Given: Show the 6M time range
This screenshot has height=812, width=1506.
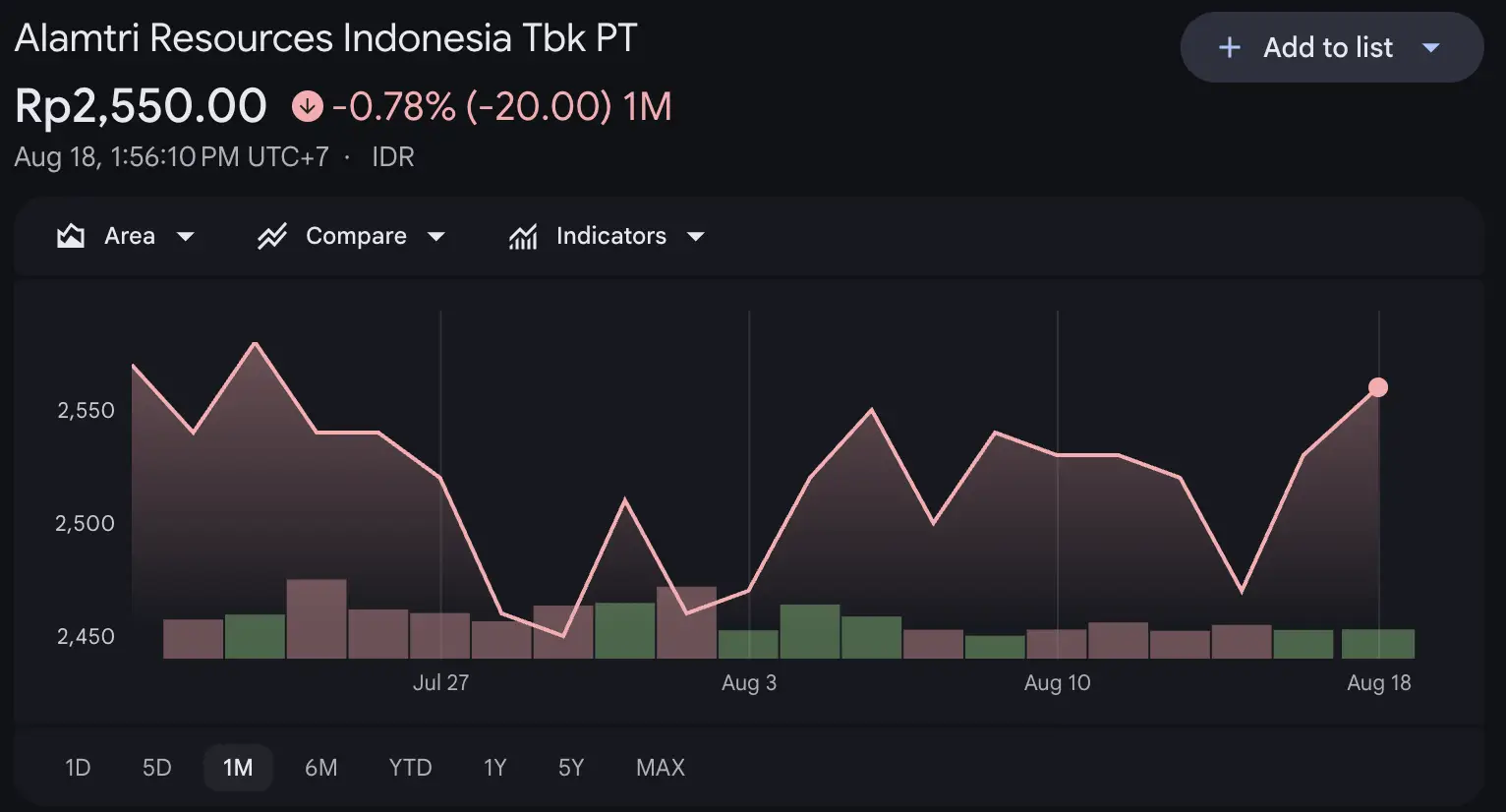Looking at the screenshot, I should click(x=320, y=768).
